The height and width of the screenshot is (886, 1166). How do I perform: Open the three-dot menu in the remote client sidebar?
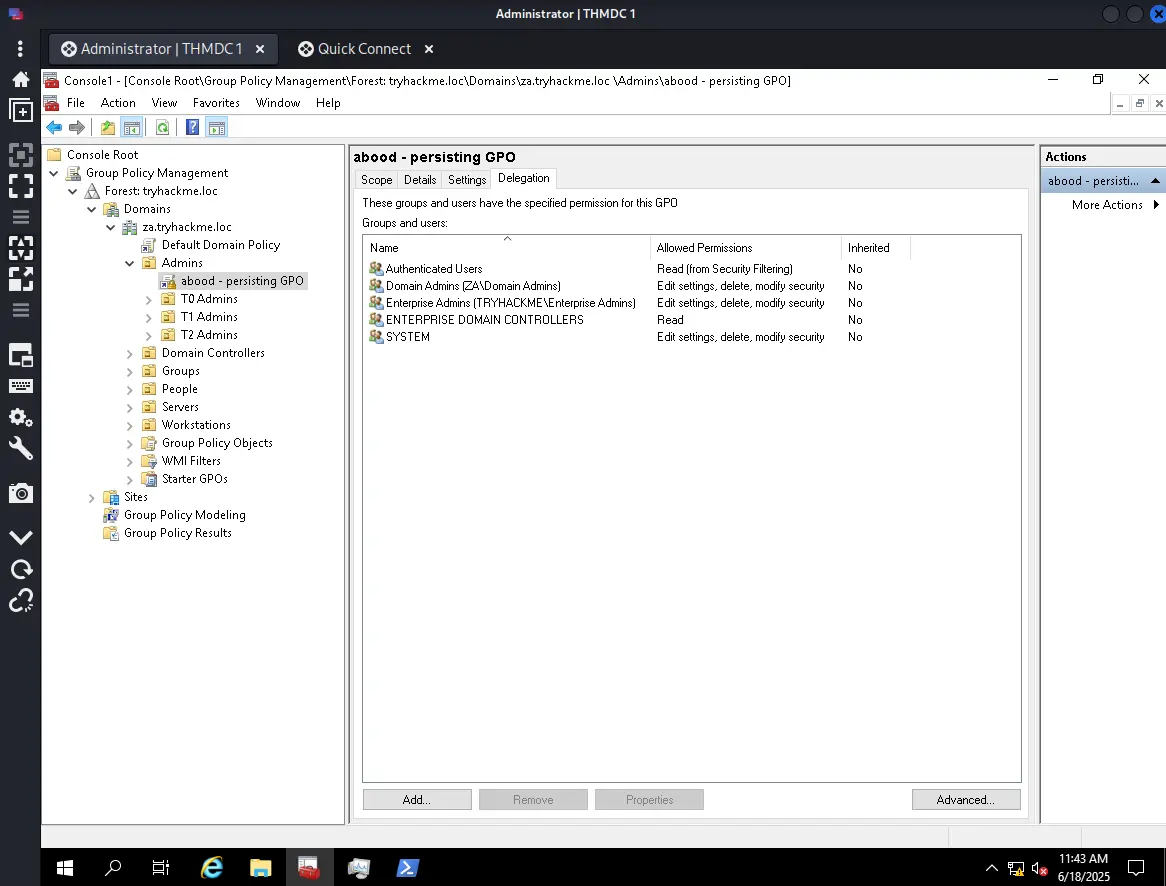[x=20, y=48]
